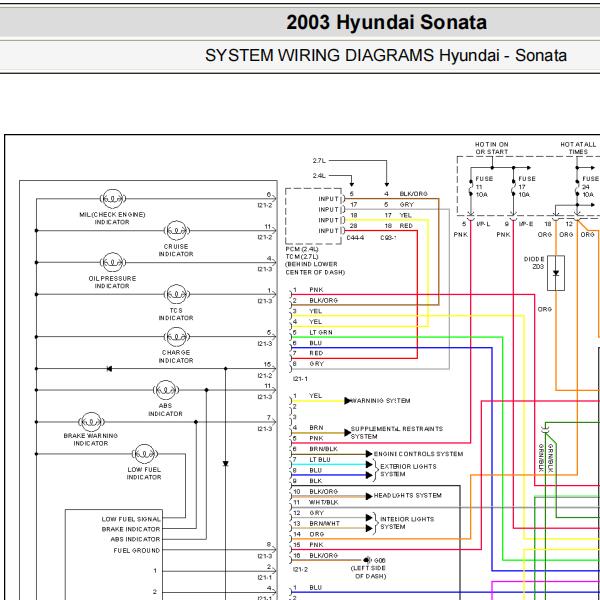Select the 'HOT IN ON OR START' label
This screenshot has width=600, height=600.
[492, 148]
